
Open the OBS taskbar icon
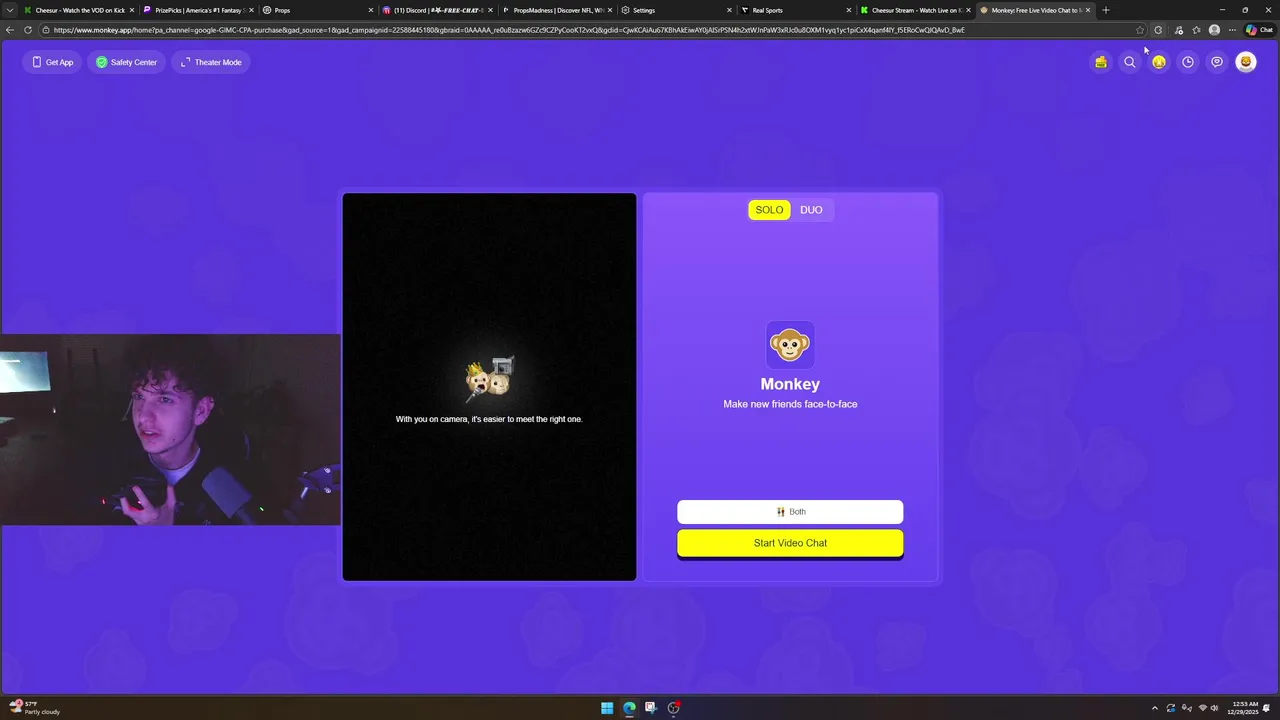coord(674,708)
